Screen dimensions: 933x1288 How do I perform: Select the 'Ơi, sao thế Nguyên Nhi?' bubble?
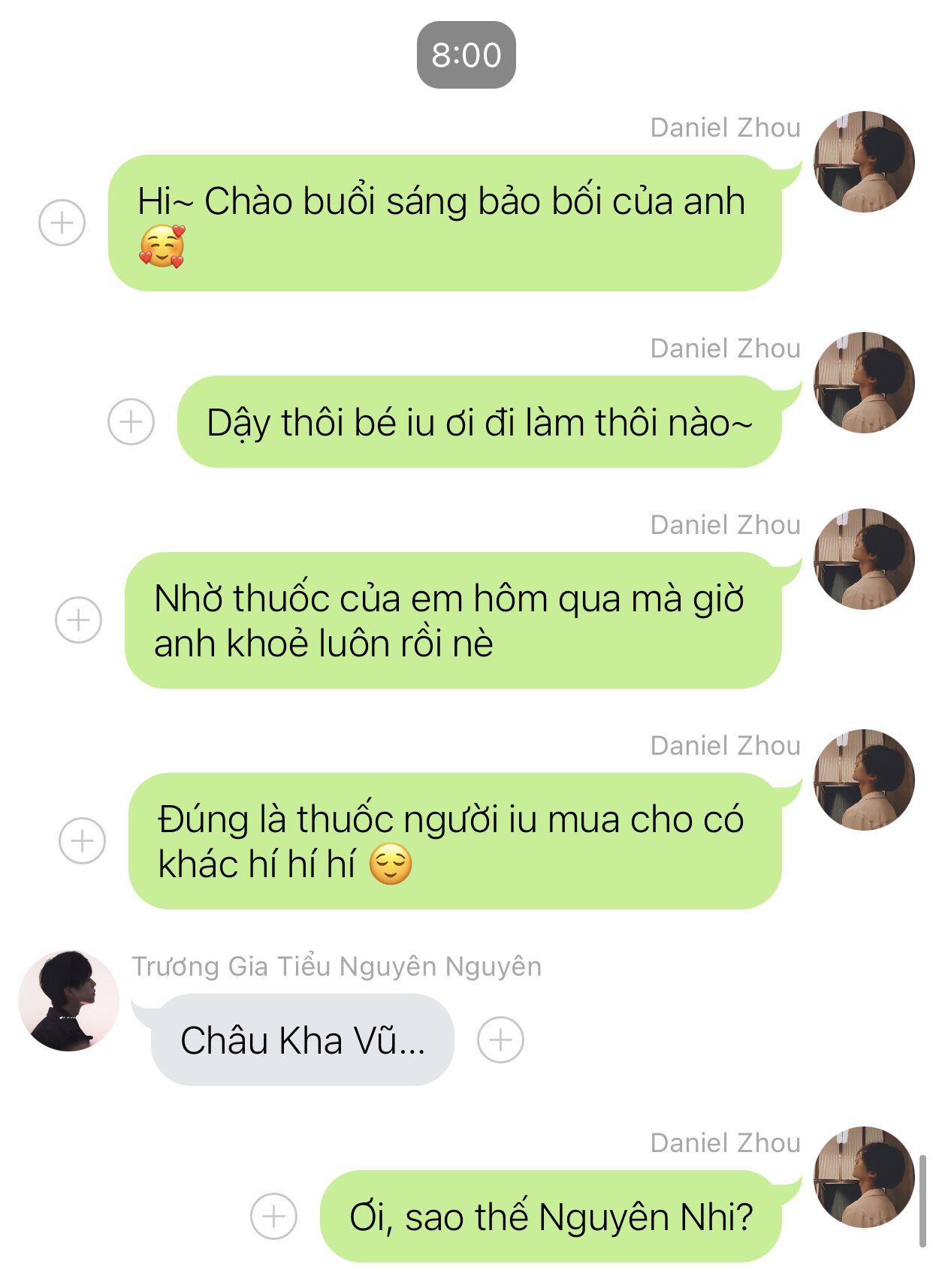551,1216
